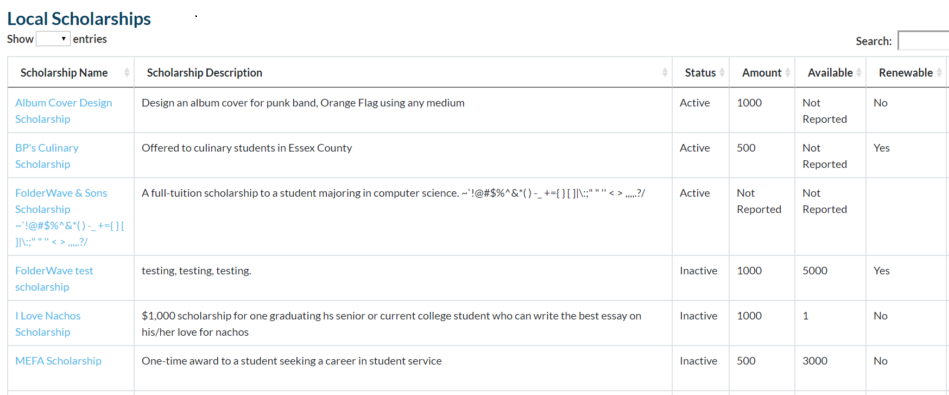Open Album Cover Design Scholarship link
949x395 pixels.
coord(64,111)
